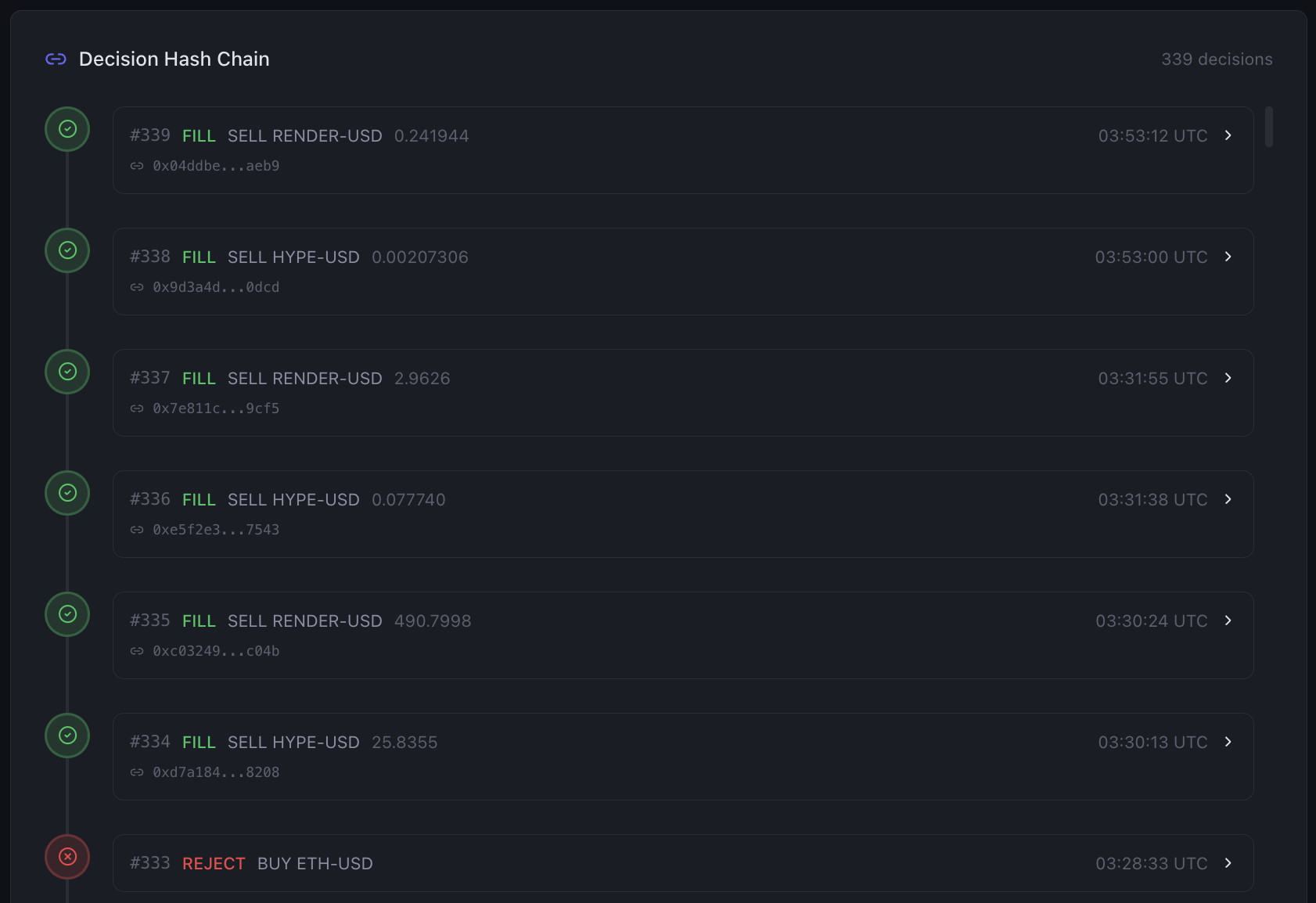Expand decision #336 with its right arrow
The width and height of the screenshot is (1316, 903).
pos(1228,499)
